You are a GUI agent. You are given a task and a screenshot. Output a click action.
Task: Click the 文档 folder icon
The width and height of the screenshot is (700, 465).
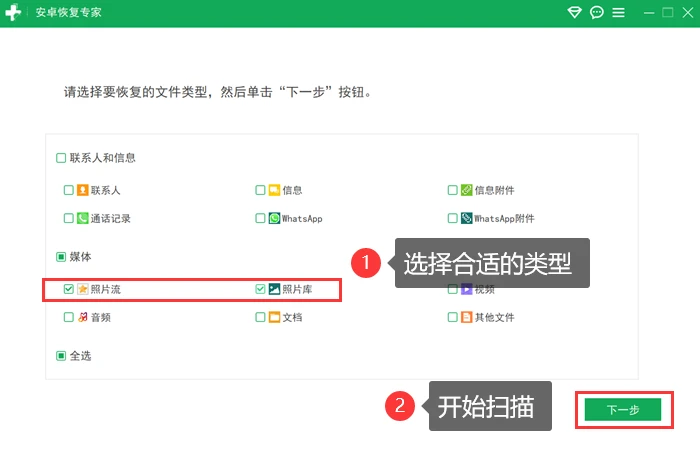pyautogui.click(x=274, y=317)
